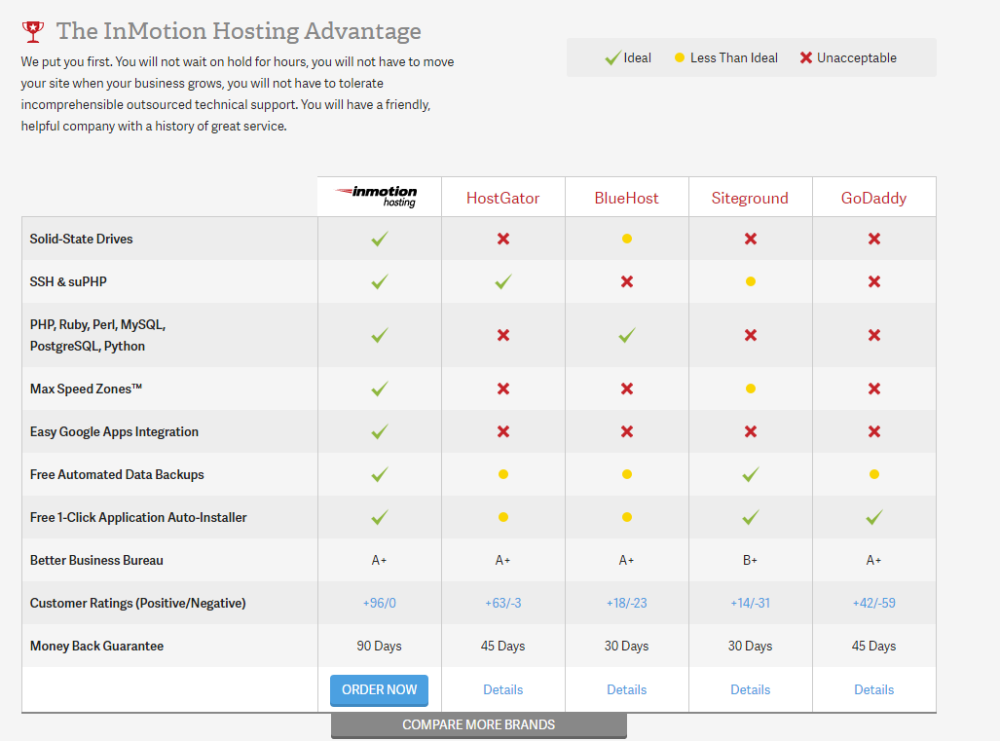Click BlueHost checkmark in PHP, Ruby, Perl row
1000x741 pixels.
(627, 335)
